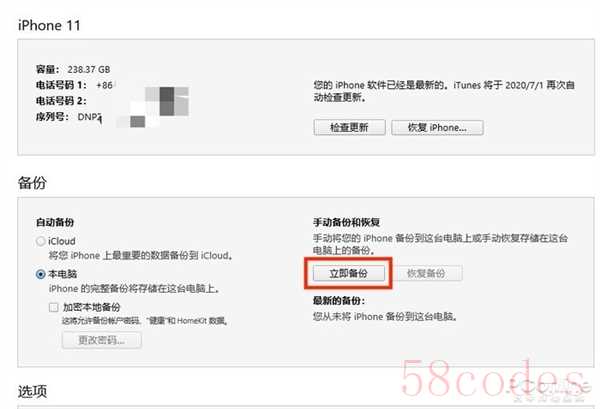The width and height of the screenshot is (600, 409).
Task: Select the 本电脑 backup radio button
Action: tap(41, 274)
